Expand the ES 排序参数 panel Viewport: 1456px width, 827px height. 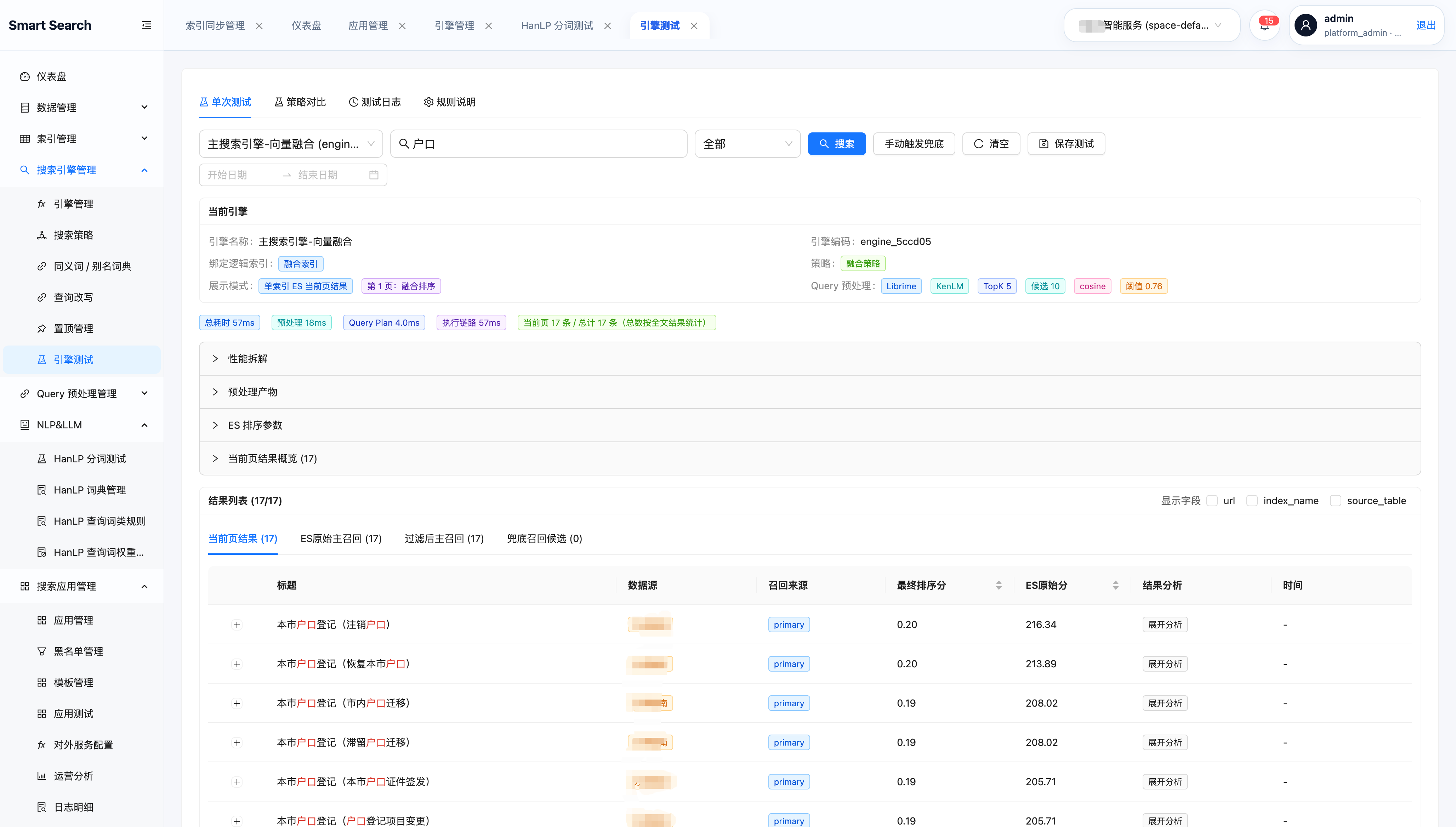click(809, 426)
